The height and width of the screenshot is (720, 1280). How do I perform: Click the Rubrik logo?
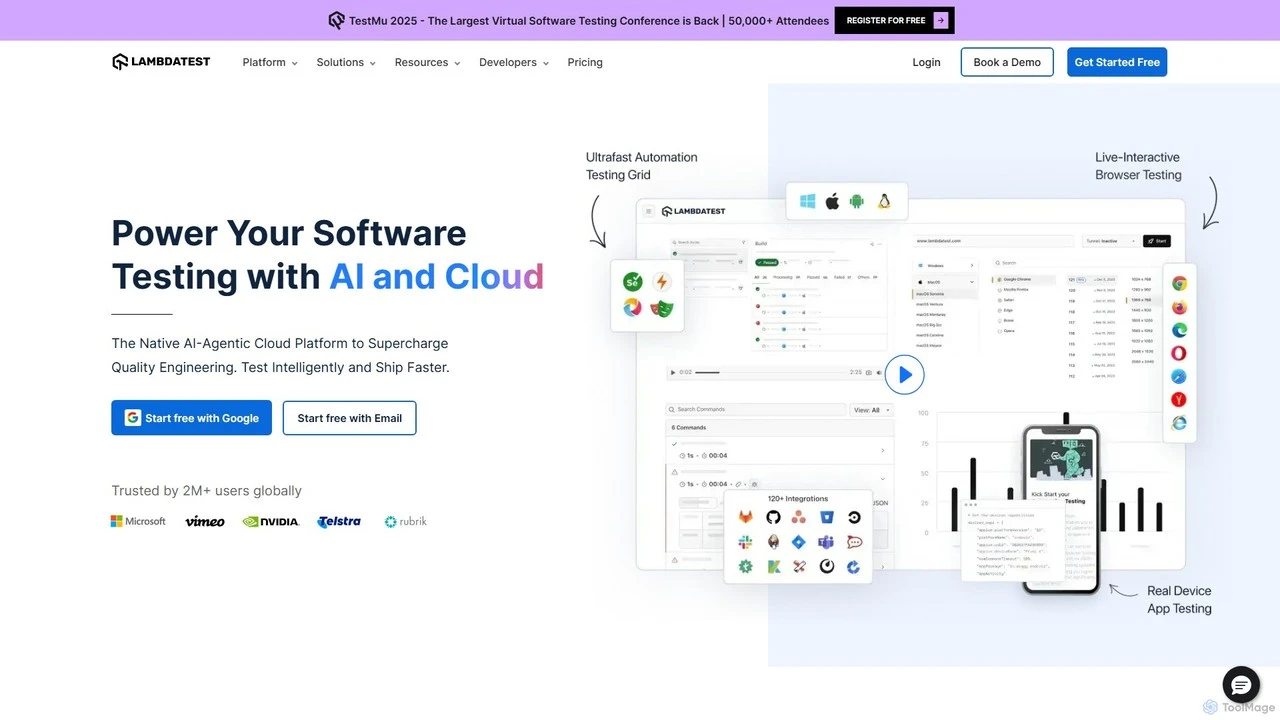pyautogui.click(x=405, y=521)
